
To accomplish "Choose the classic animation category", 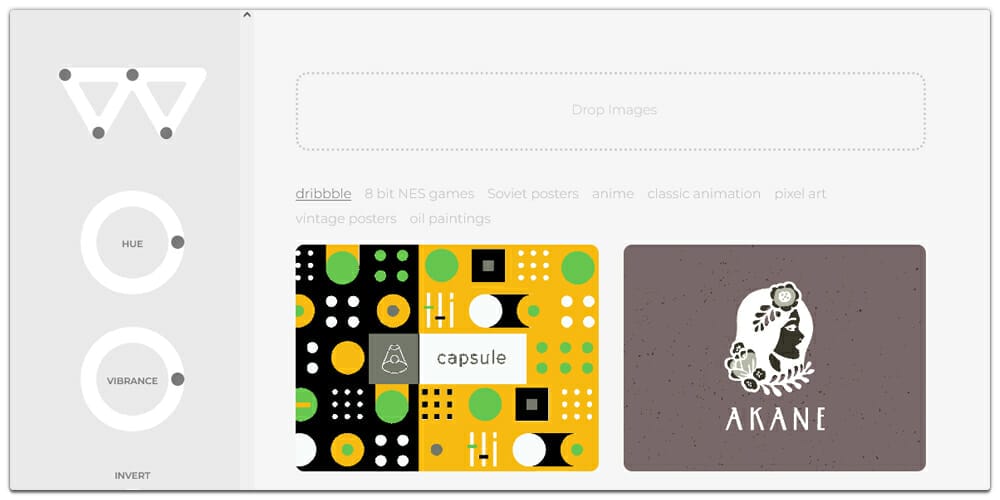I will pyautogui.click(x=704, y=193).
